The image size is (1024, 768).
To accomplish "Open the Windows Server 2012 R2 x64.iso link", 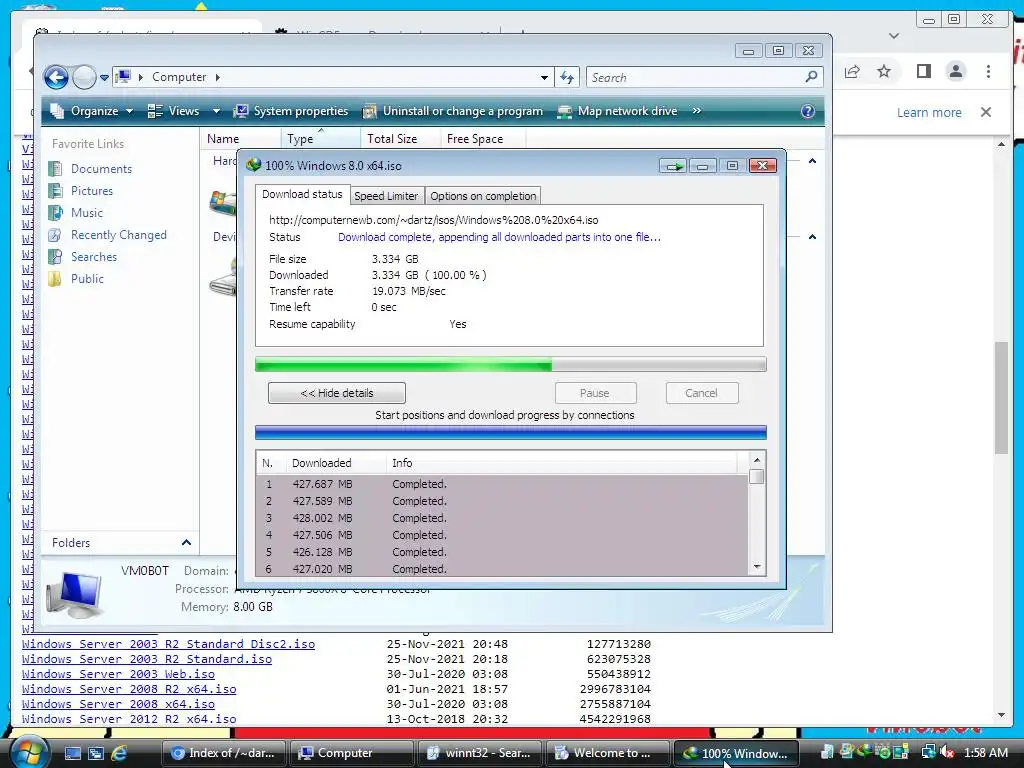I will point(129,719).
